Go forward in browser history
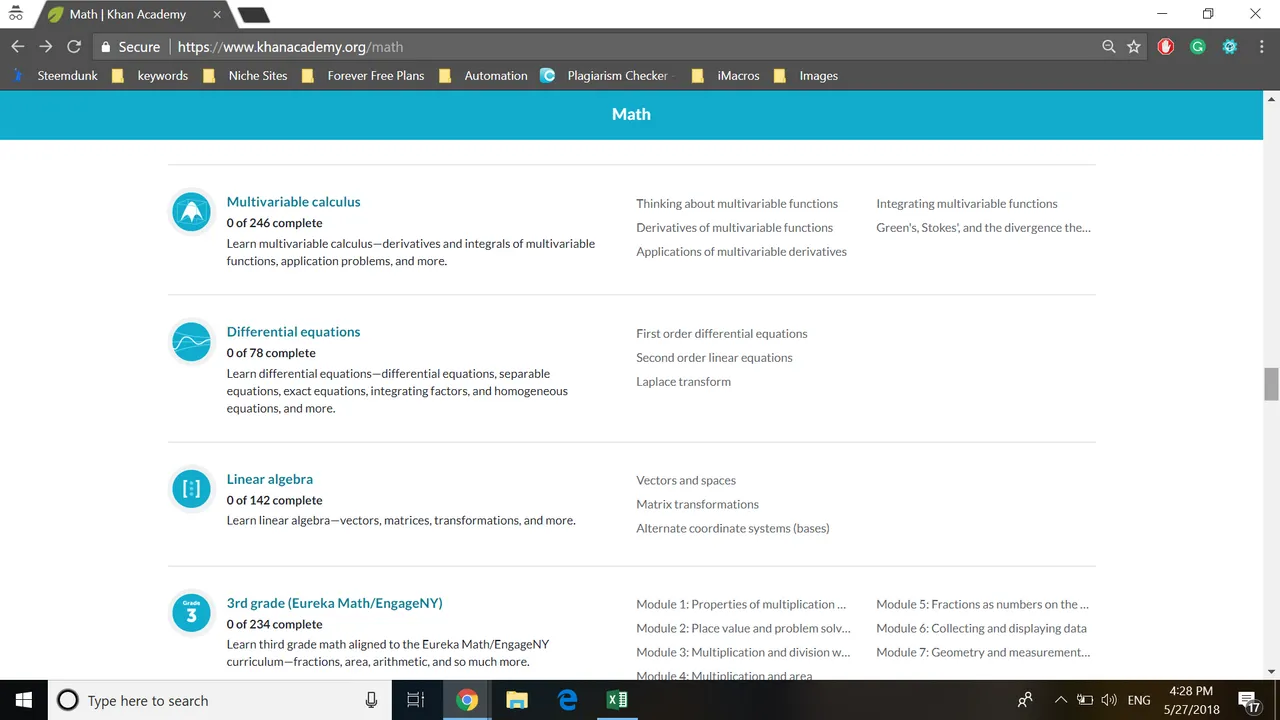1280x720 pixels. pyautogui.click(x=46, y=46)
